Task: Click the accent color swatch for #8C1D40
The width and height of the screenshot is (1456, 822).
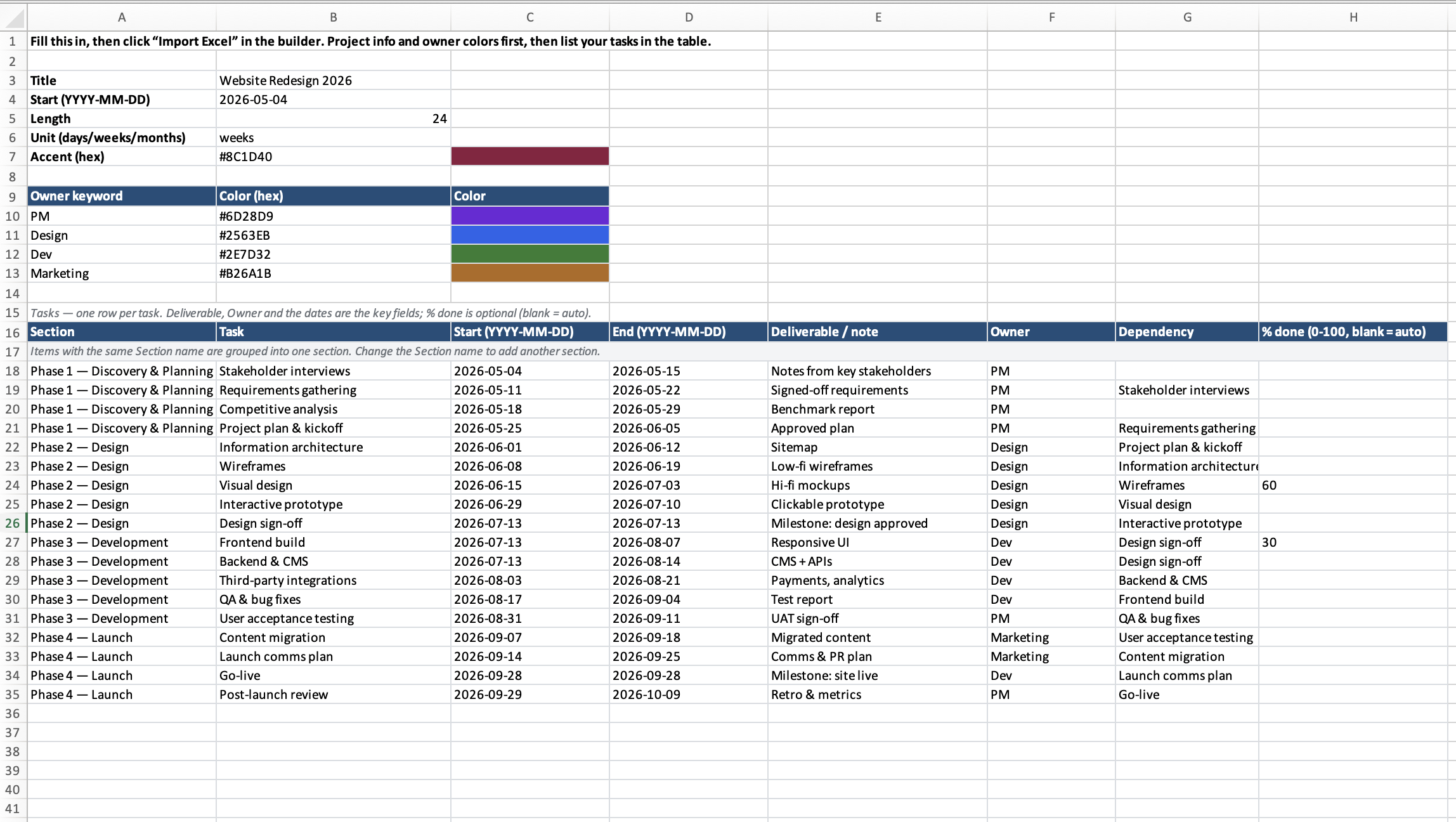Action: [530, 156]
